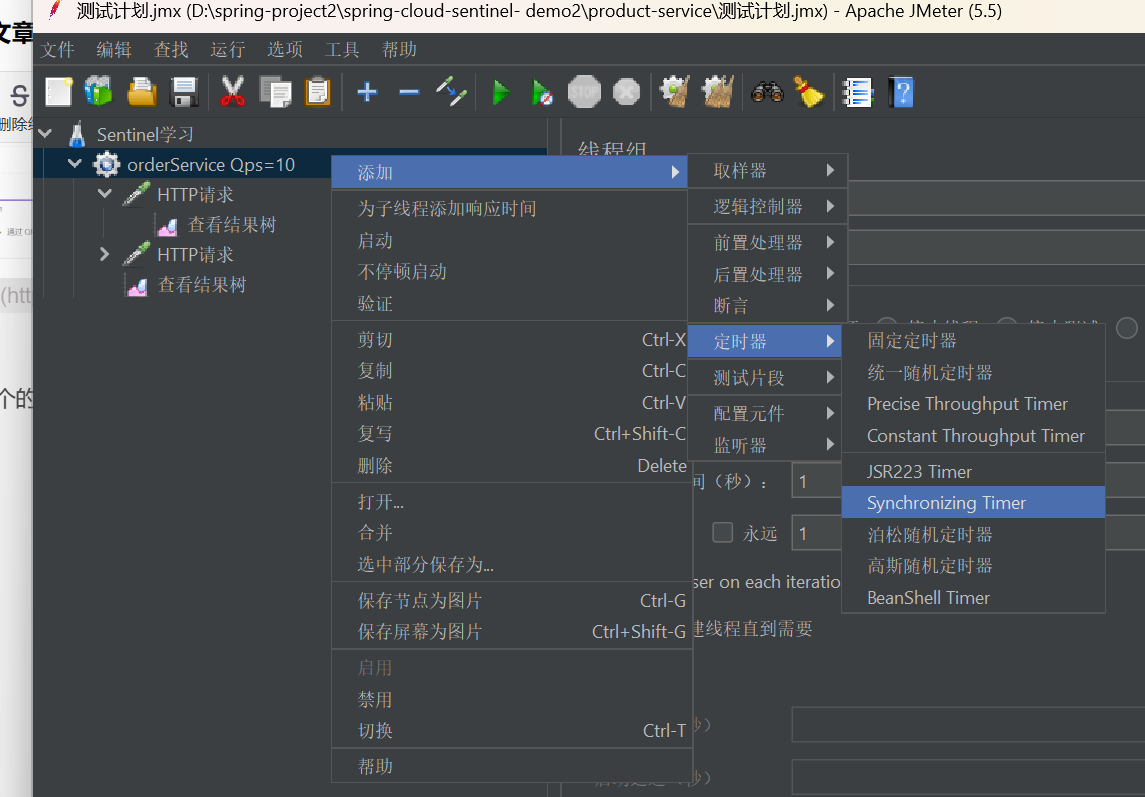This screenshot has height=797, width=1145.
Task: Expand the 逻辑控制器 submenu
Action: (767, 207)
